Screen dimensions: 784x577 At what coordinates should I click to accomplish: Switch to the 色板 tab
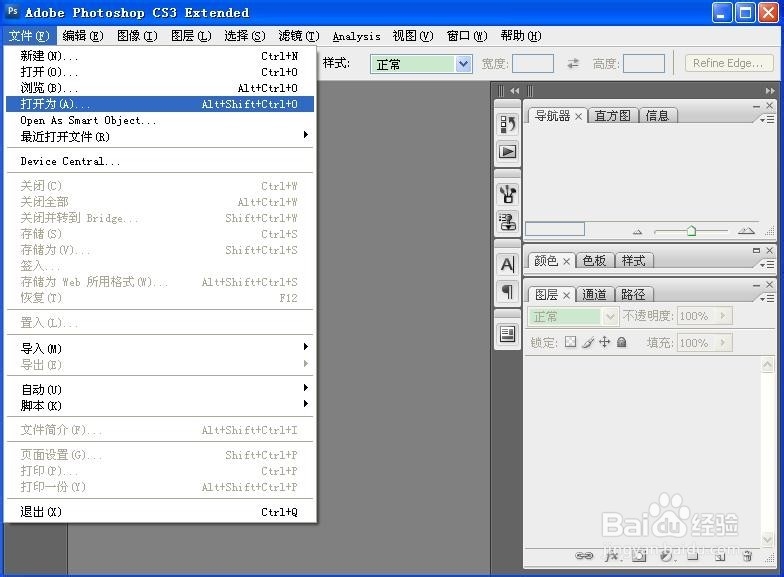click(x=594, y=260)
